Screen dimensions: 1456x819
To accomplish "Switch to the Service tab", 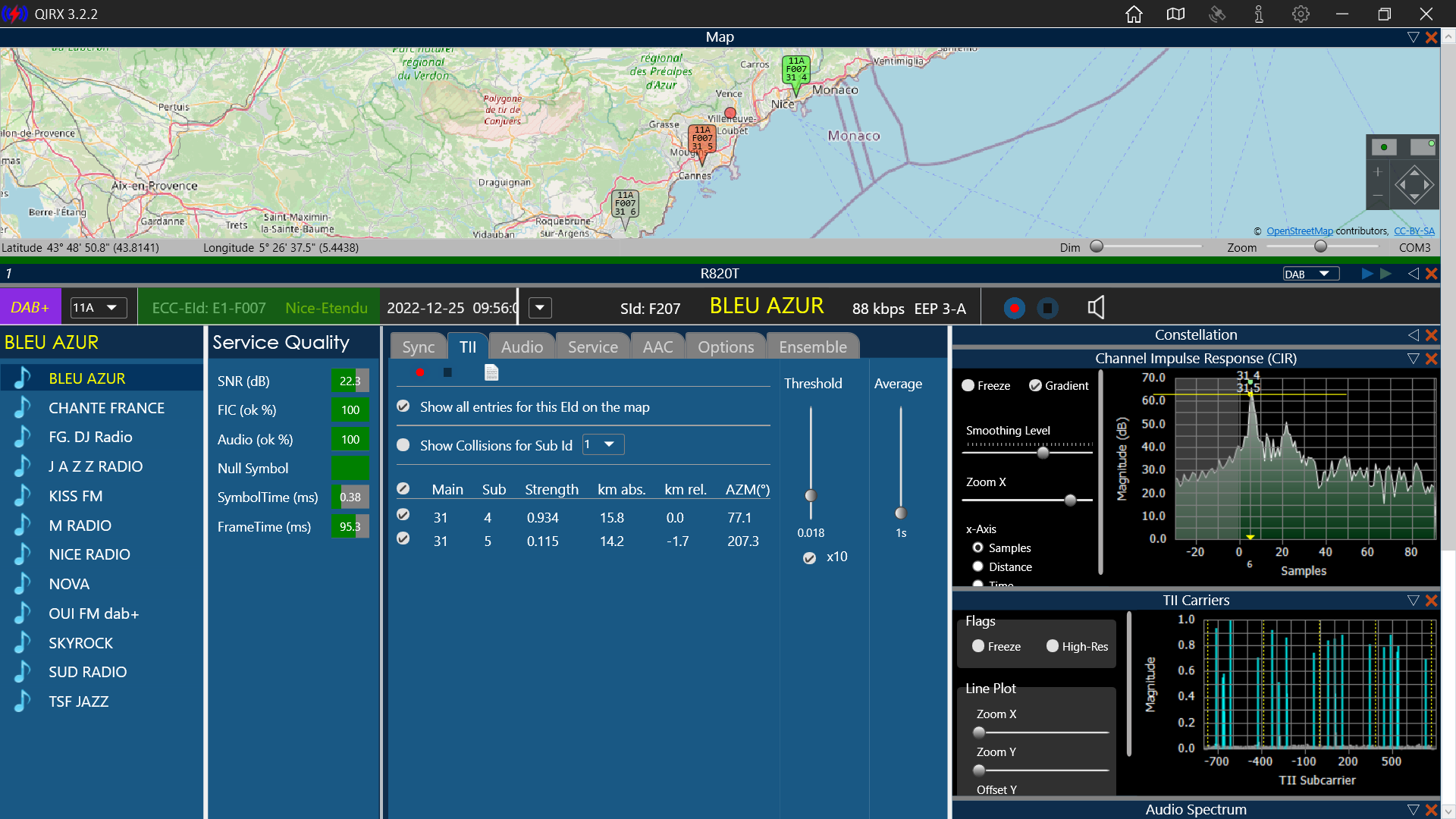I will [x=592, y=347].
